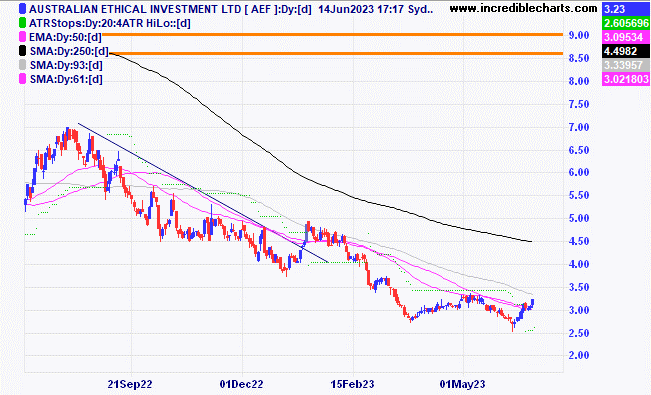
Task: Click the 01Dec22 date axis label
Action: click(x=241, y=384)
